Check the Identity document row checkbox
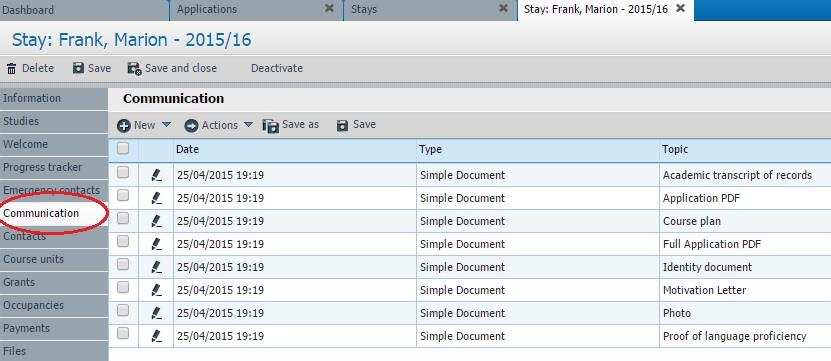Image resolution: width=831 pixels, height=361 pixels. tap(123, 264)
